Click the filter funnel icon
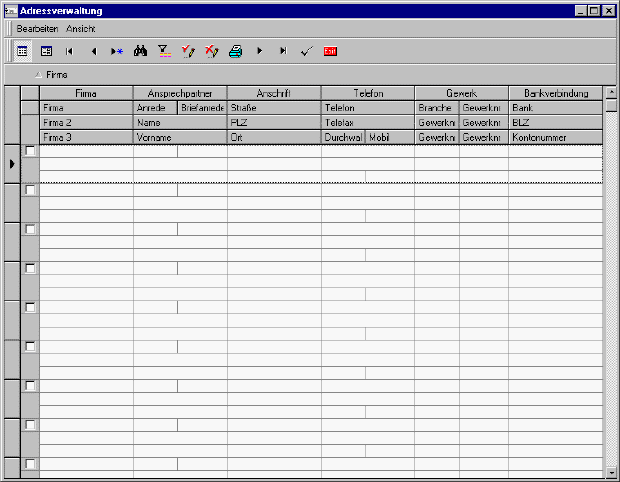The width and height of the screenshot is (620, 482). click(164, 50)
